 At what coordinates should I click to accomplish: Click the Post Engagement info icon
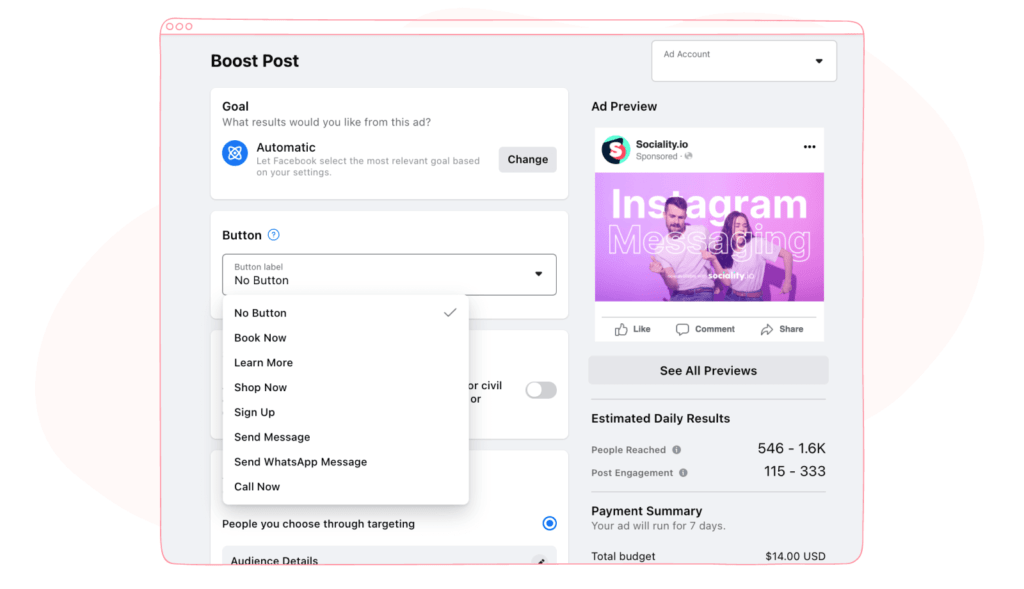683,473
